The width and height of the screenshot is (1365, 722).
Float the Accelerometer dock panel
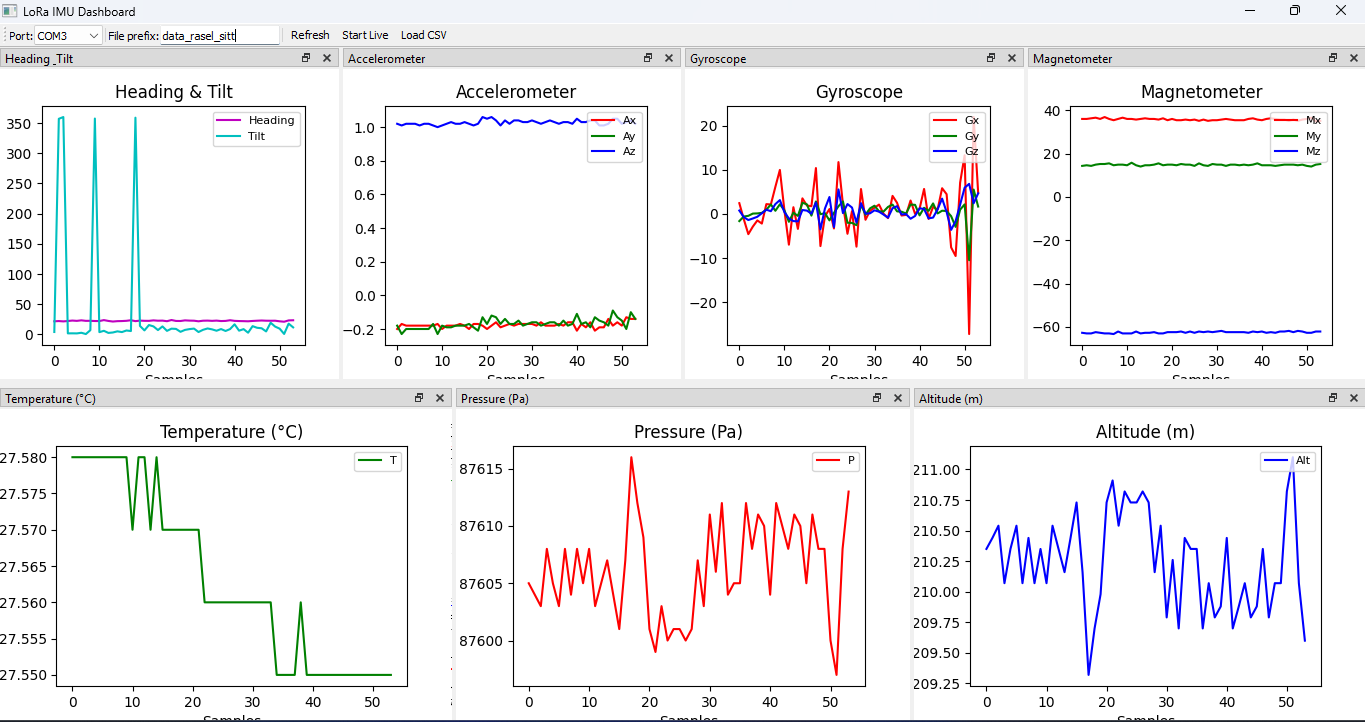648,58
